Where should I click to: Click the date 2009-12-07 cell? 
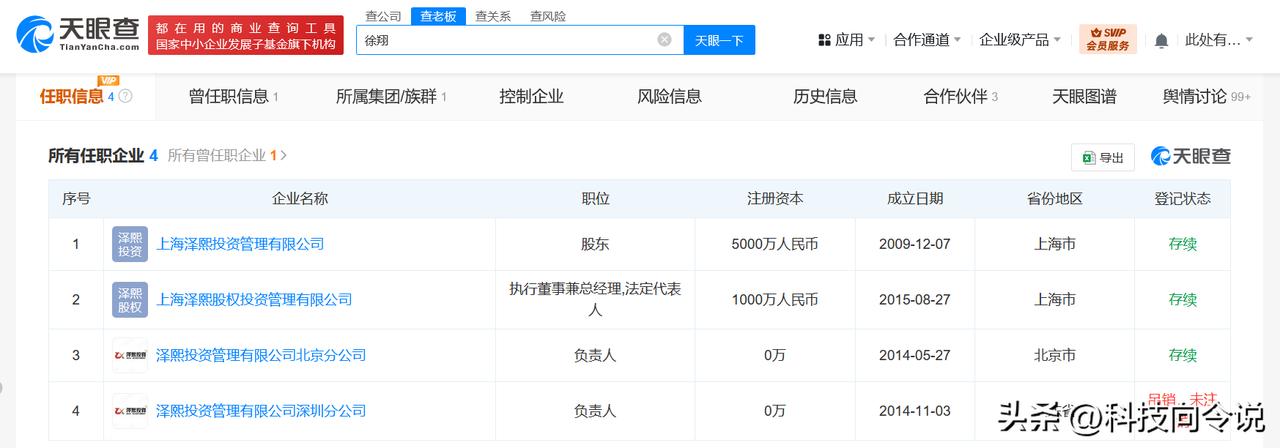click(x=915, y=244)
